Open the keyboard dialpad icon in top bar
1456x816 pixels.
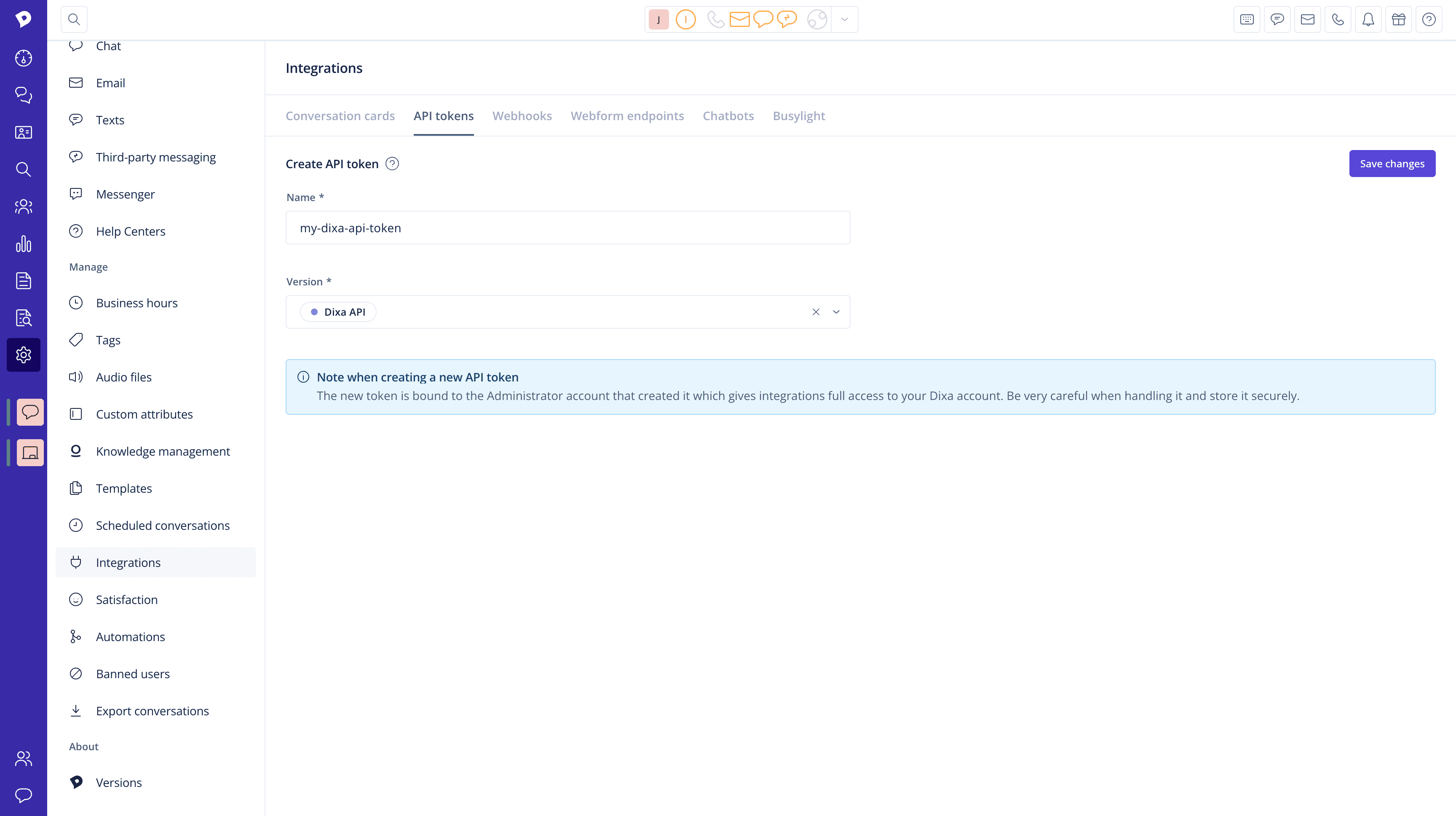(x=1246, y=20)
